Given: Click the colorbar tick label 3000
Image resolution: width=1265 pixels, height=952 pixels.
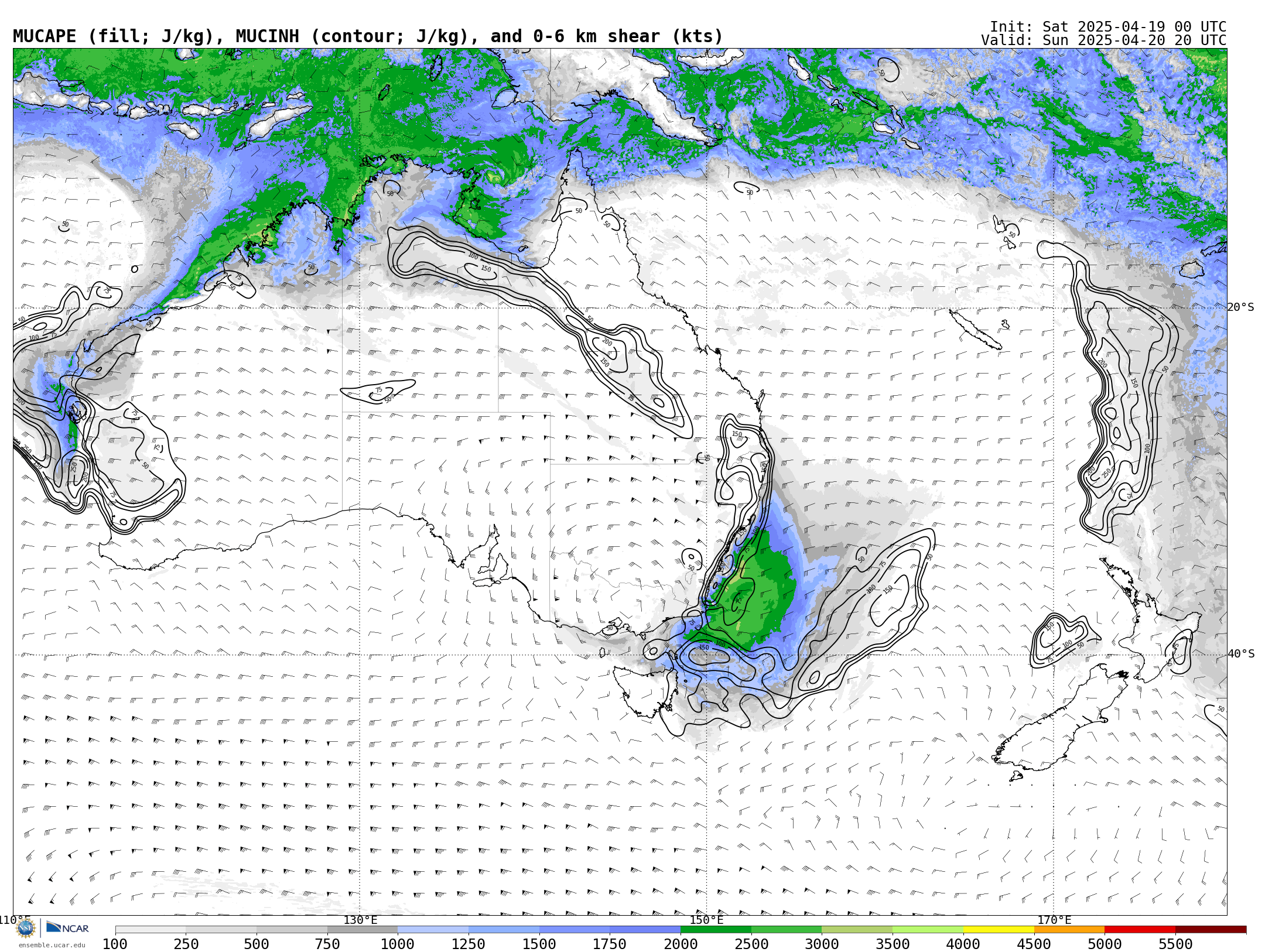Looking at the screenshot, I should click(x=822, y=944).
